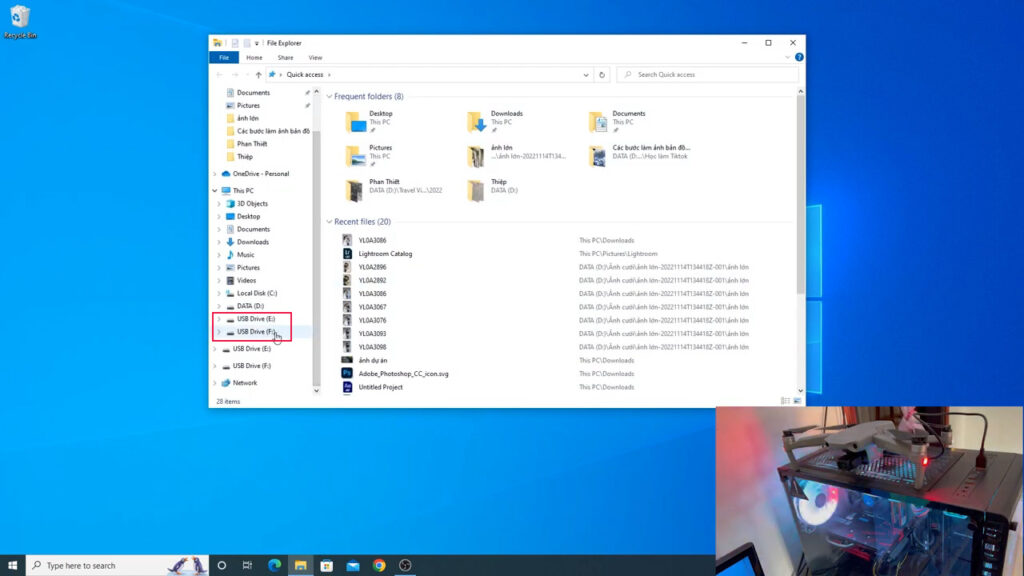Expand the DATA (D:) tree node
The image size is (1024, 576).
[219, 306]
